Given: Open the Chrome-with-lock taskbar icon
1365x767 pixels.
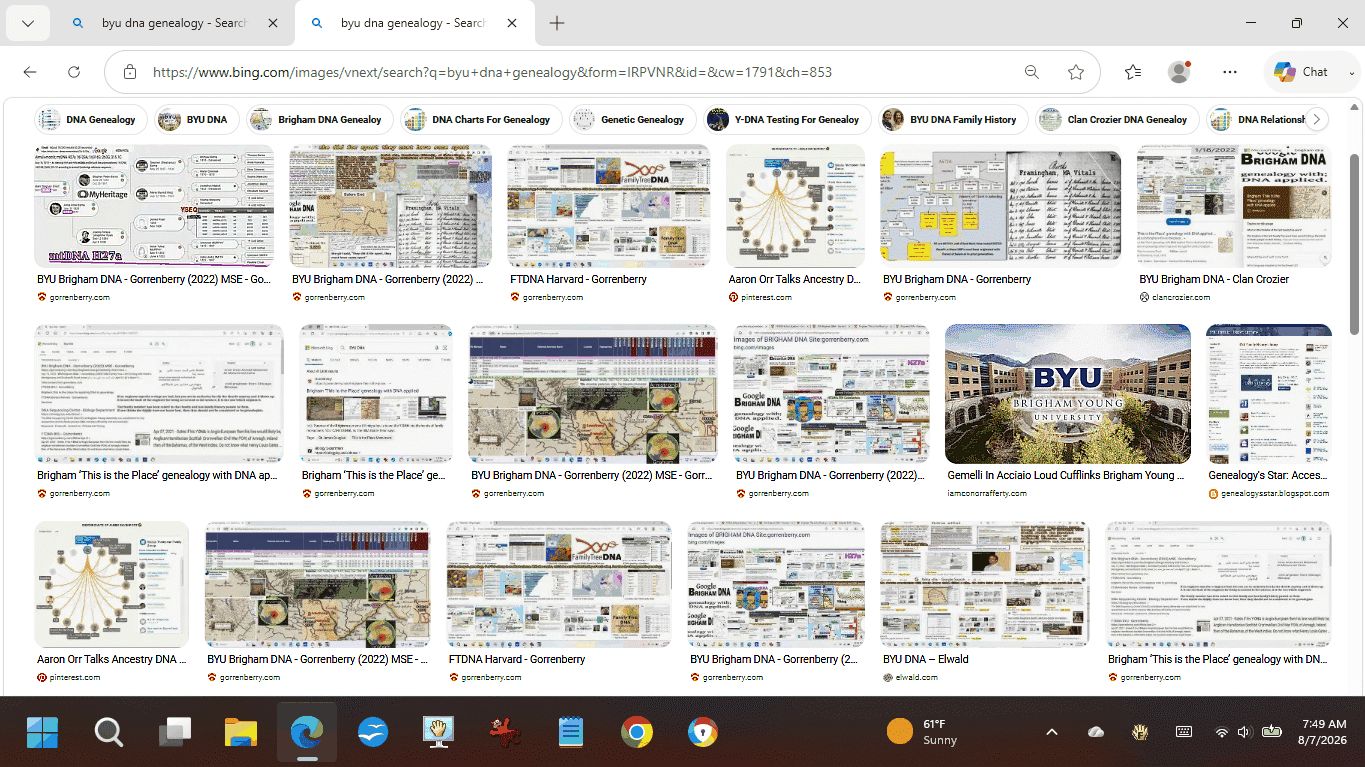Looking at the screenshot, I should click(x=702, y=733).
